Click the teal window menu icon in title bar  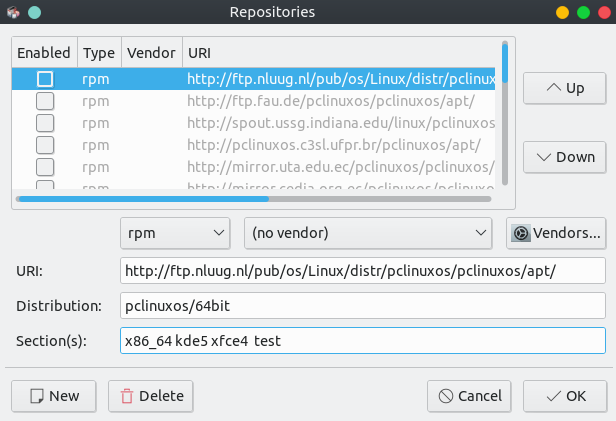click(x=34, y=13)
